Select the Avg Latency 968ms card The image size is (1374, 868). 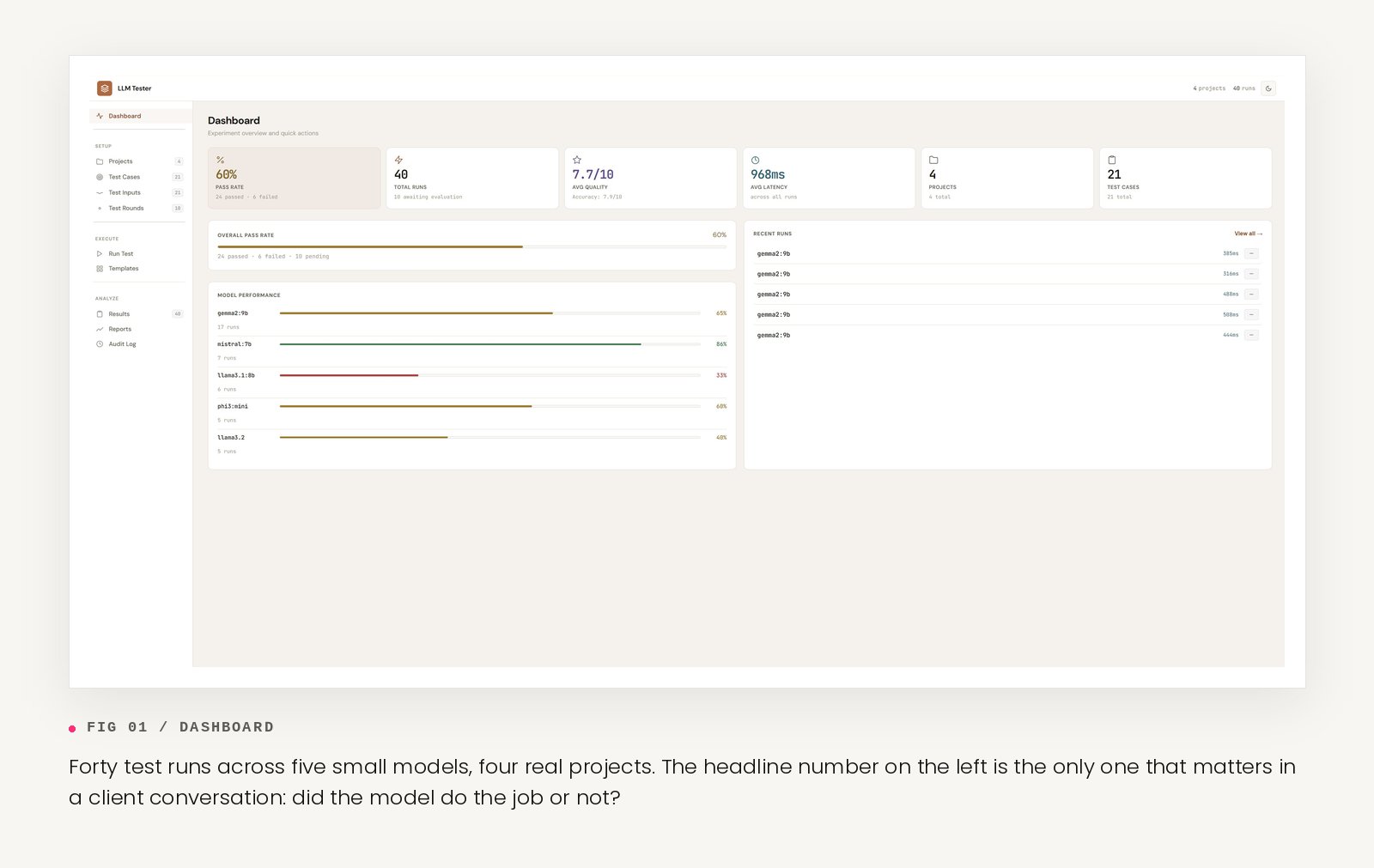click(829, 178)
